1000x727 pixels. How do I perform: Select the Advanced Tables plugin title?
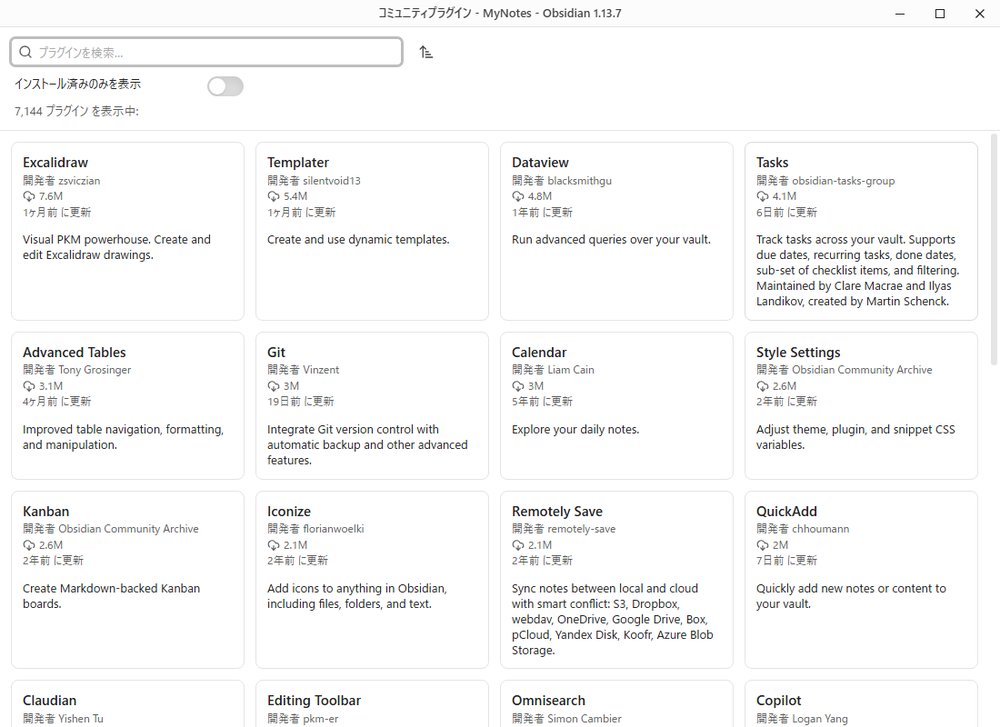[x=75, y=352]
